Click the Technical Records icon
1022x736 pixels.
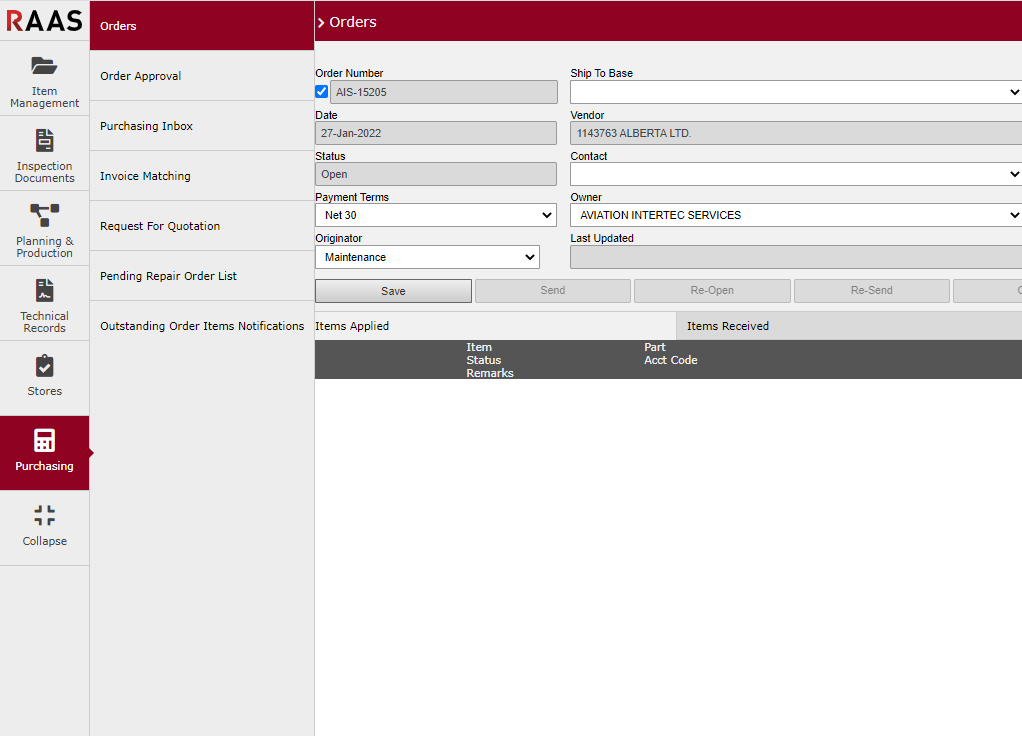click(44, 291)
